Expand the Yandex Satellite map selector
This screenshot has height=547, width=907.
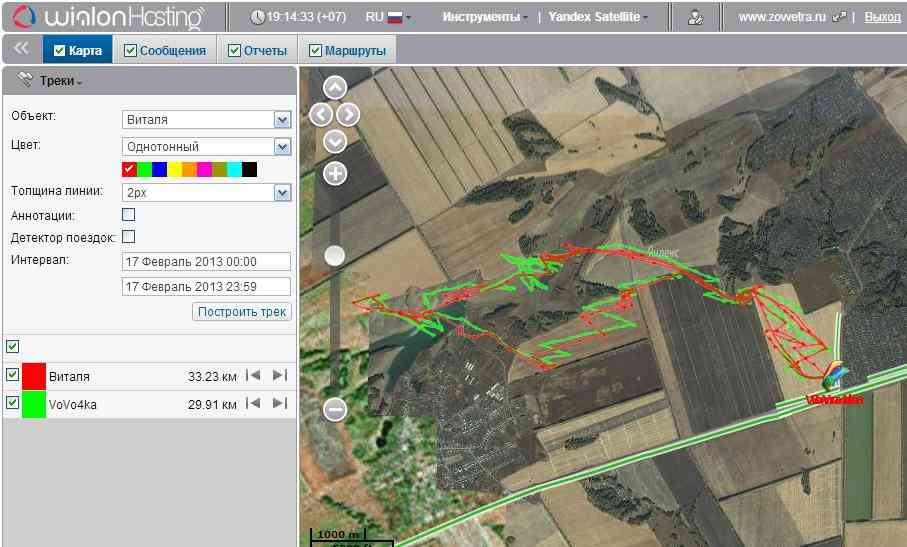point(598,17)
